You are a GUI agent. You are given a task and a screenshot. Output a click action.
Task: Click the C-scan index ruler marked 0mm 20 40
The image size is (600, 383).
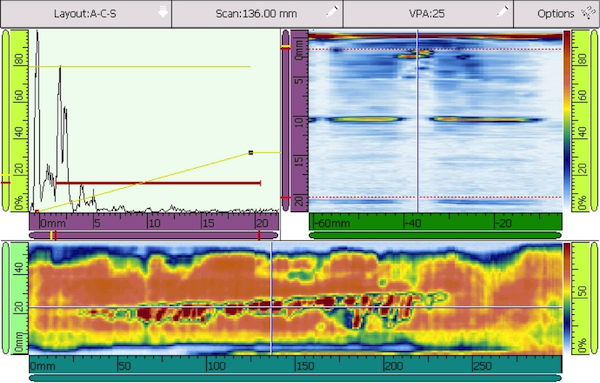pos(19,298)
